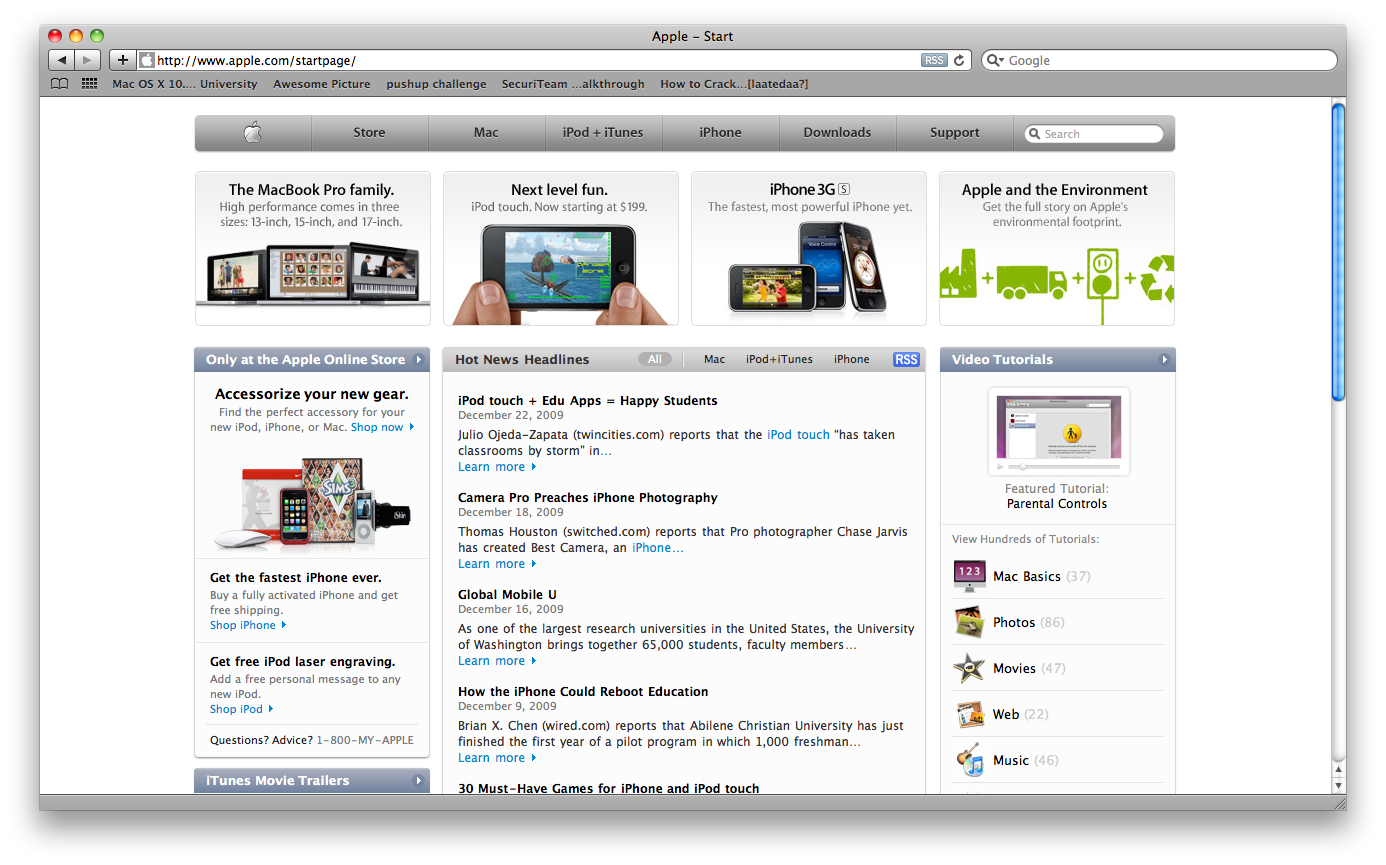Screen dimensions: 1386x865
Task: Filter Hot News by iPod+iTunes
Action: pos(779,359)
